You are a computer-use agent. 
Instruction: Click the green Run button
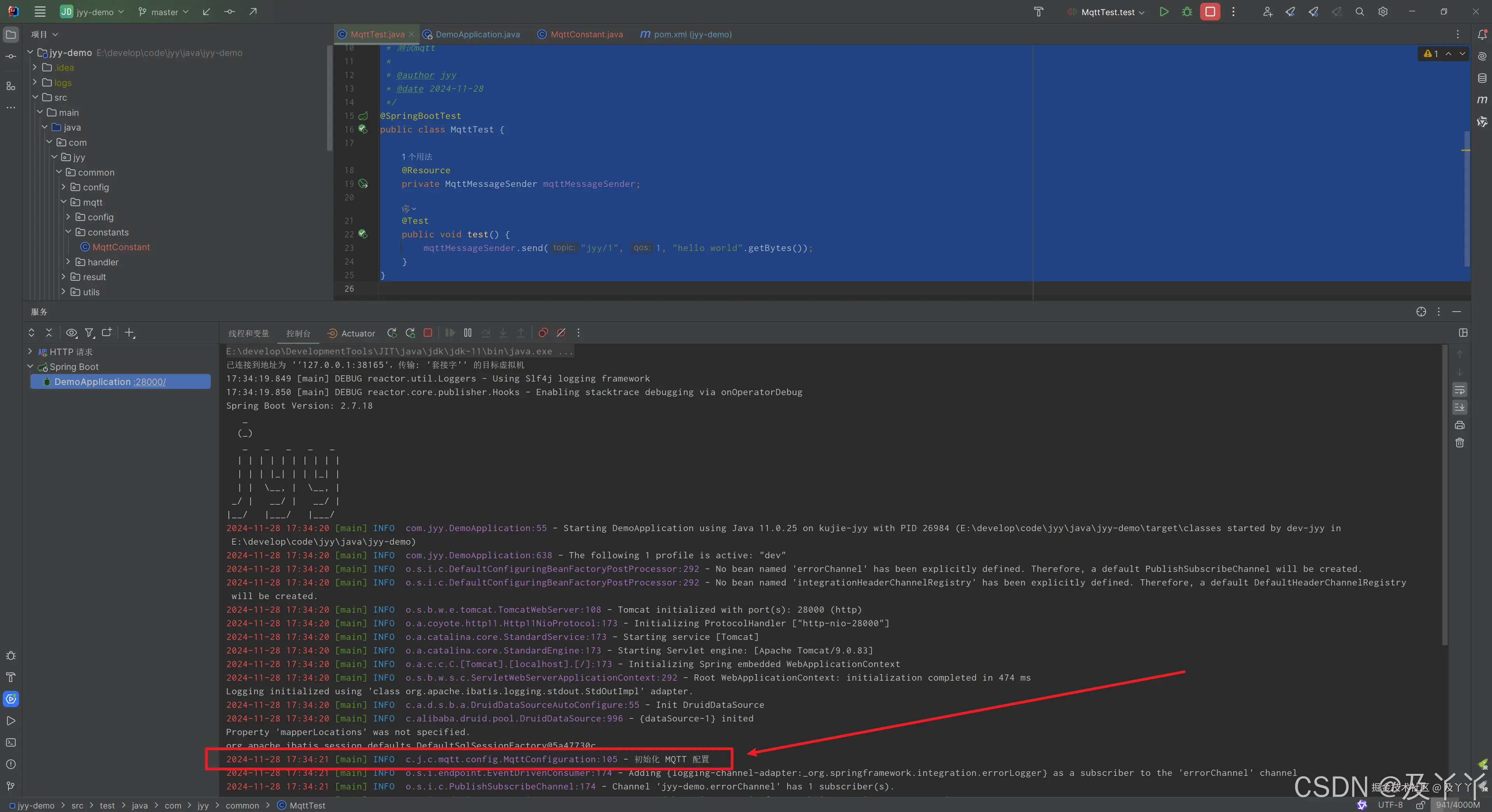(1164, 12)
